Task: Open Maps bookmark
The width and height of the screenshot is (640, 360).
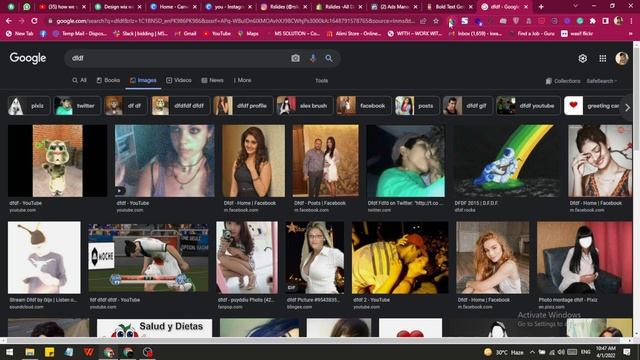Action: coord(248,34)
